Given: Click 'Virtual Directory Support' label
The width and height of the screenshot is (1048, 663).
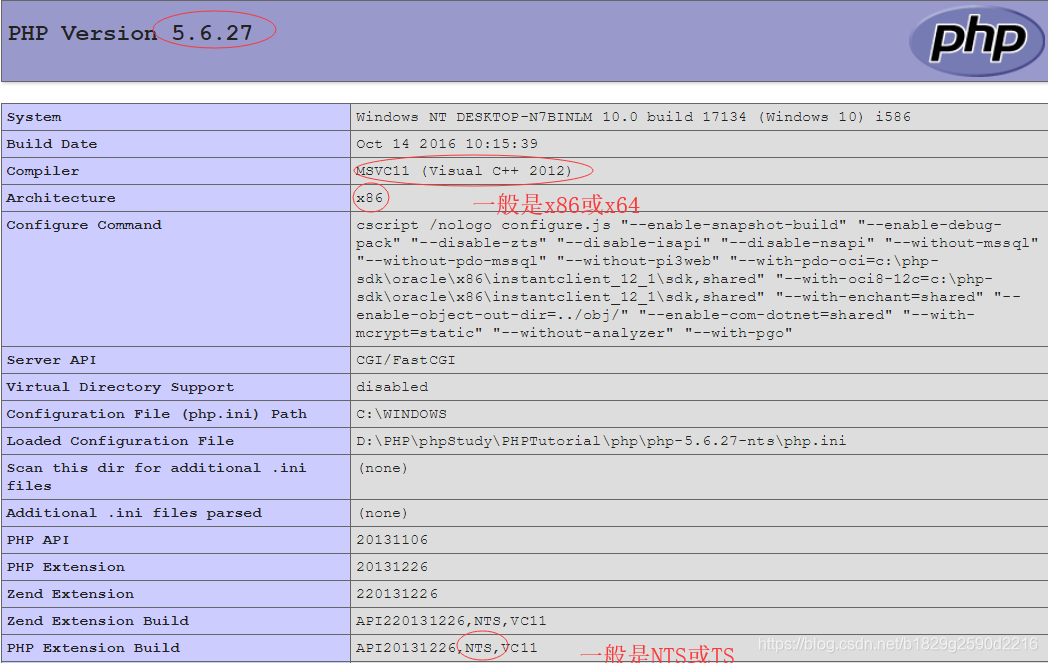Looking at the screenshot, I should [120, 387].
